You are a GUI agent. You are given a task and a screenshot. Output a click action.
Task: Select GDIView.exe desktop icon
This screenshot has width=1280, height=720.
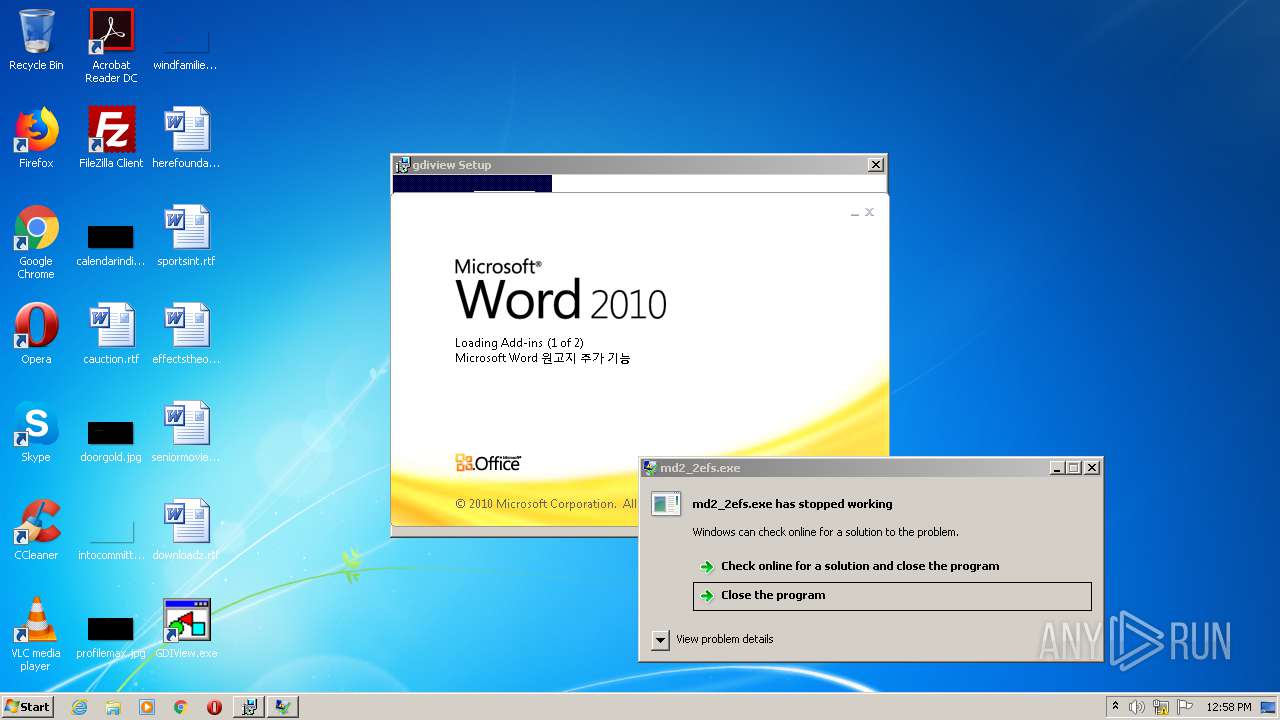click(186, 628)
